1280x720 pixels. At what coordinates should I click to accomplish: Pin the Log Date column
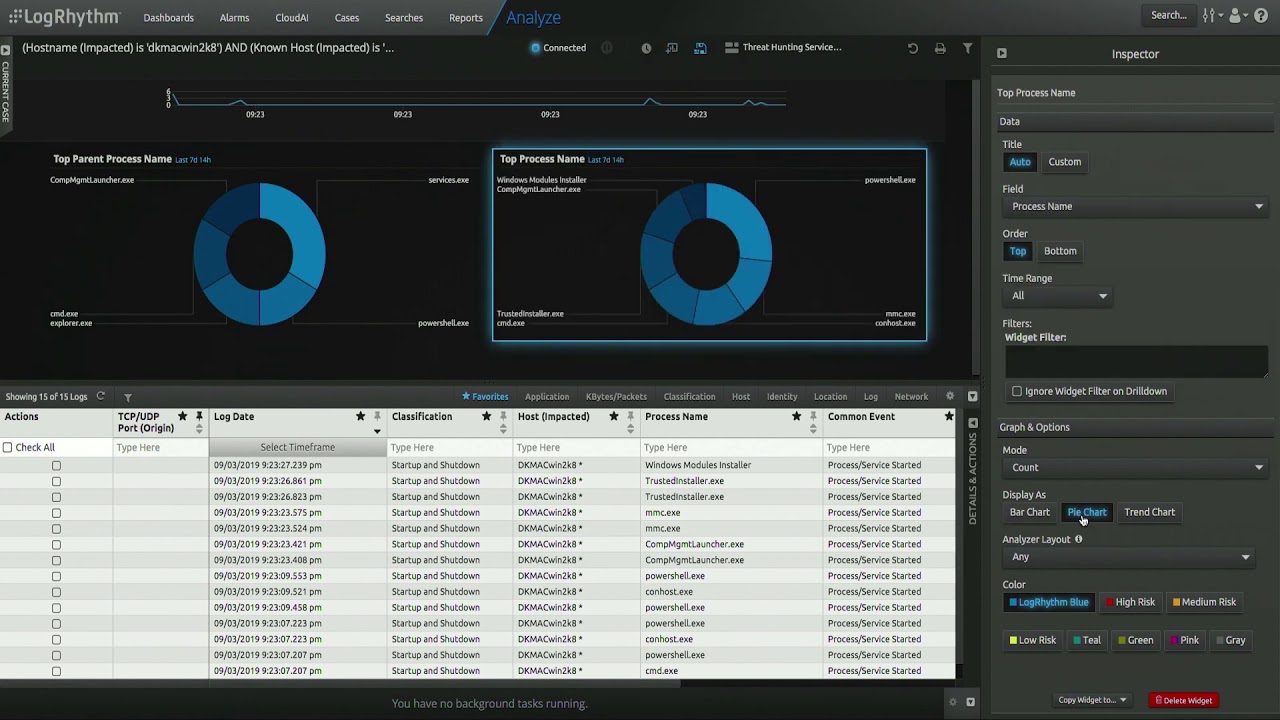click(x=377, y=416)
